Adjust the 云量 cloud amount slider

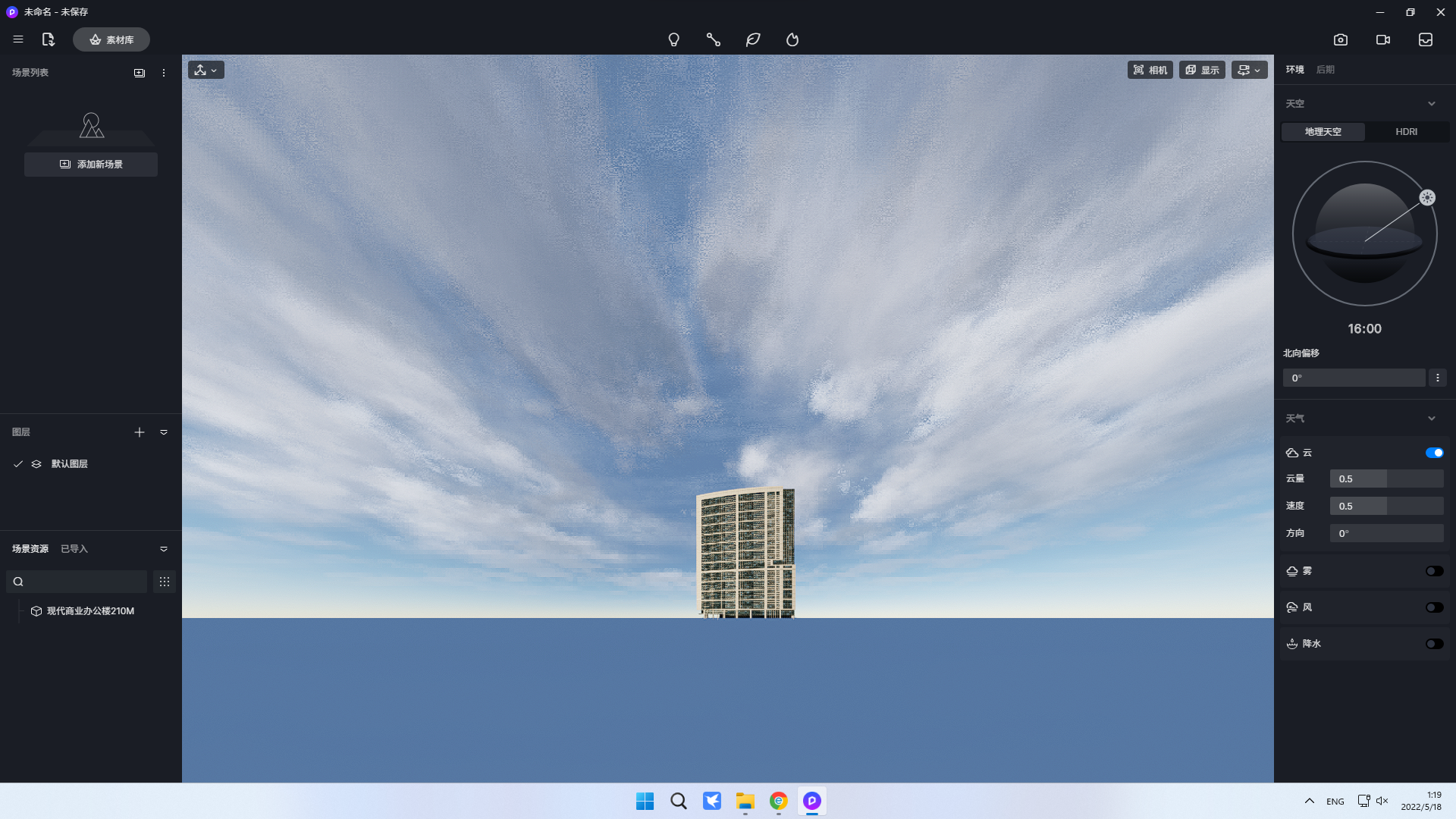[1386, 479]
